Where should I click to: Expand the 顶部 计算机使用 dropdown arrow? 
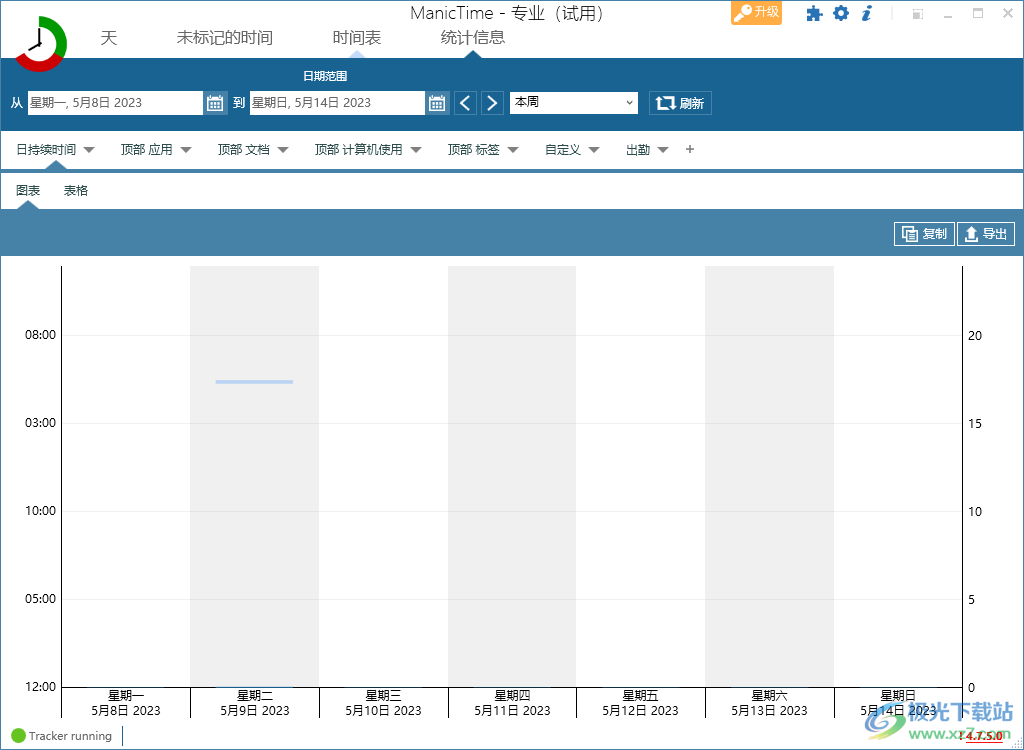[416, 150]
